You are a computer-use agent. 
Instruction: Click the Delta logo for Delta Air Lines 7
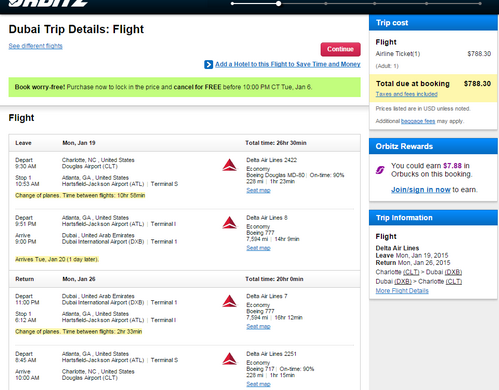click(229, 301)
